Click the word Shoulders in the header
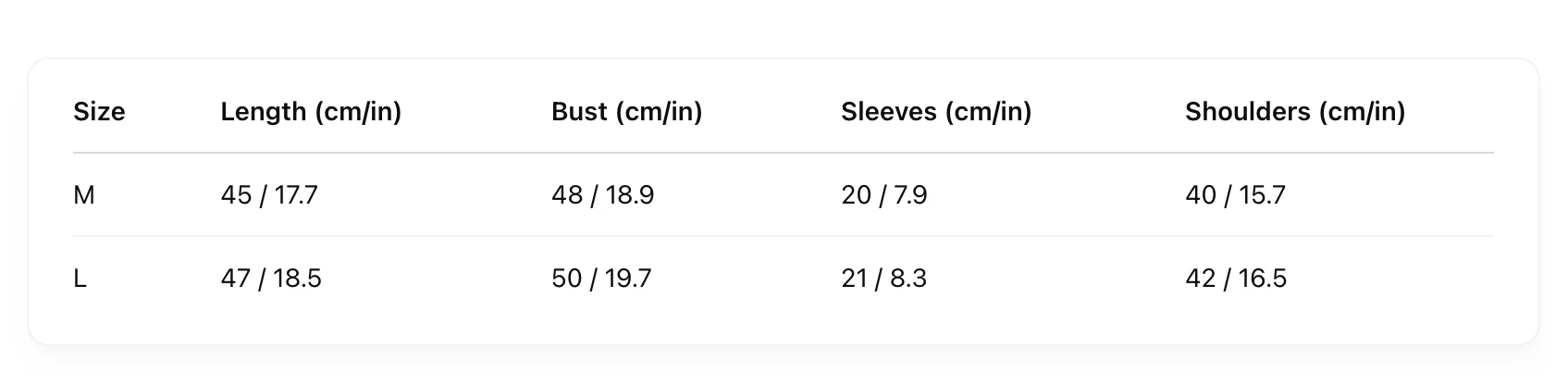The image size is (1568, 385). tap(1246, 112)
